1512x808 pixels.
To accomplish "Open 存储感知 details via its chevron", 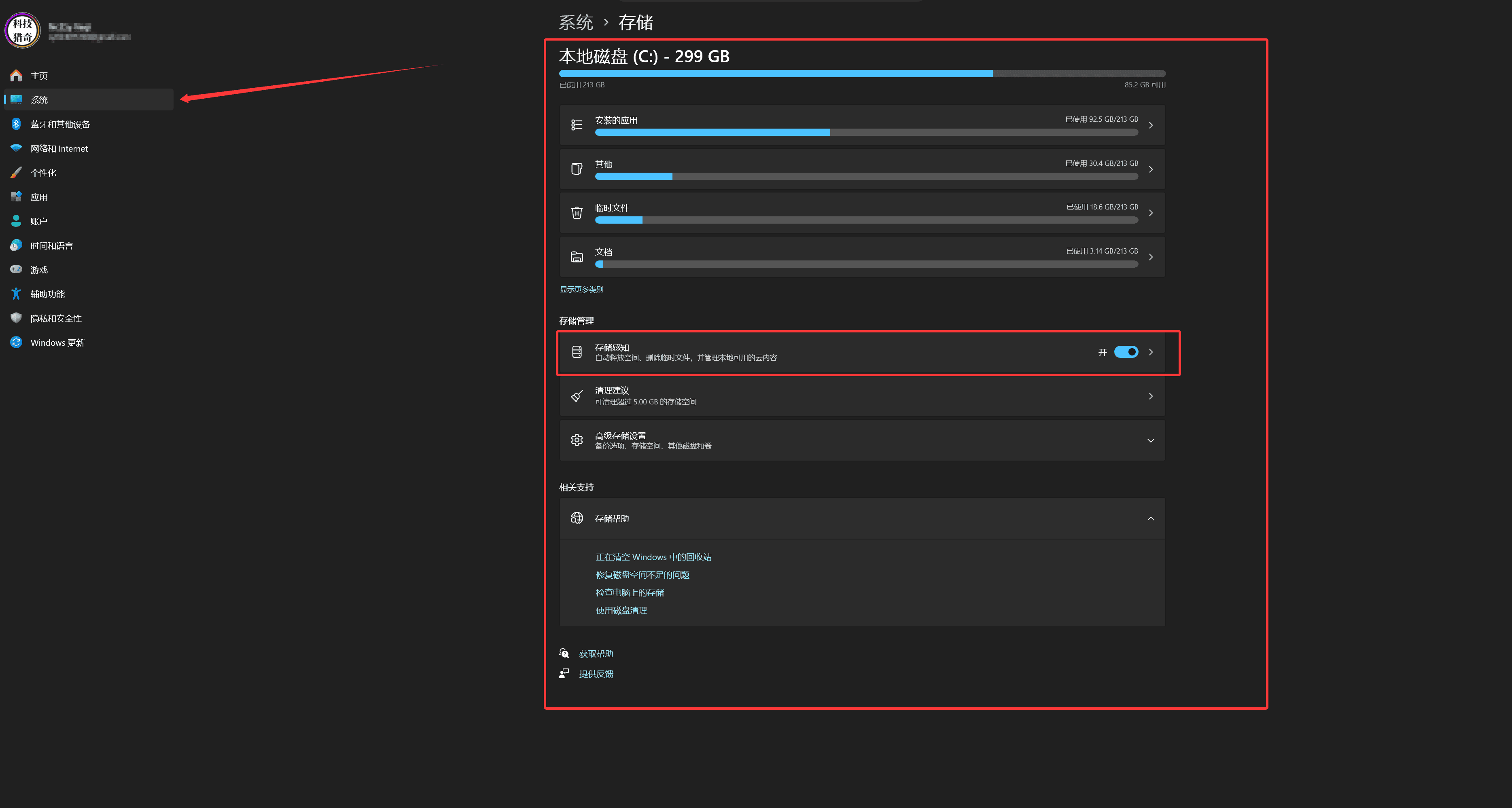I will click(1150, 352).
